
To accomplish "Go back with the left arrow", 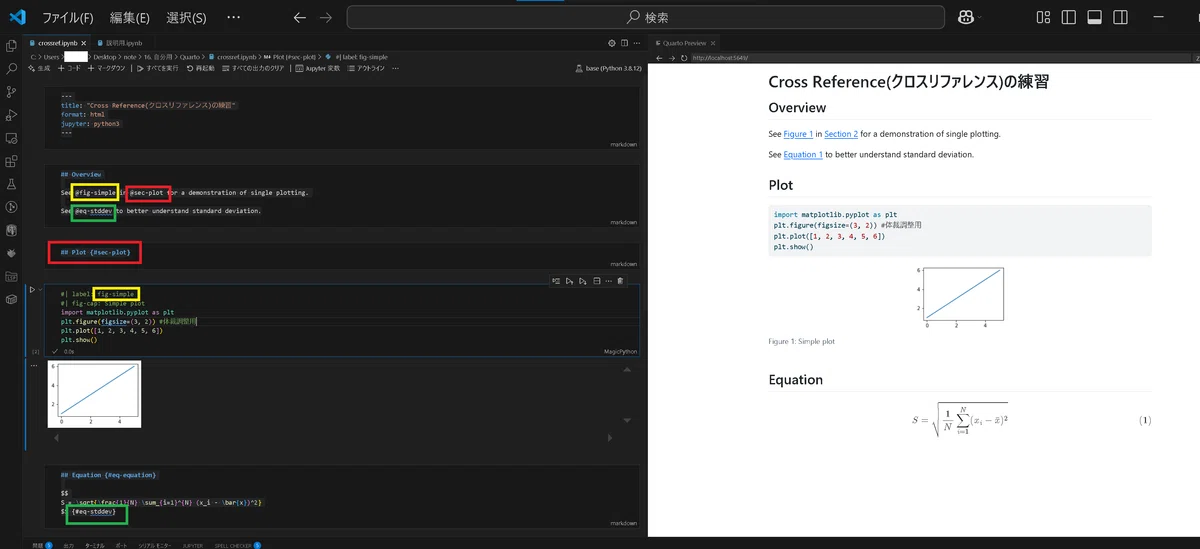I will (300, 17).
